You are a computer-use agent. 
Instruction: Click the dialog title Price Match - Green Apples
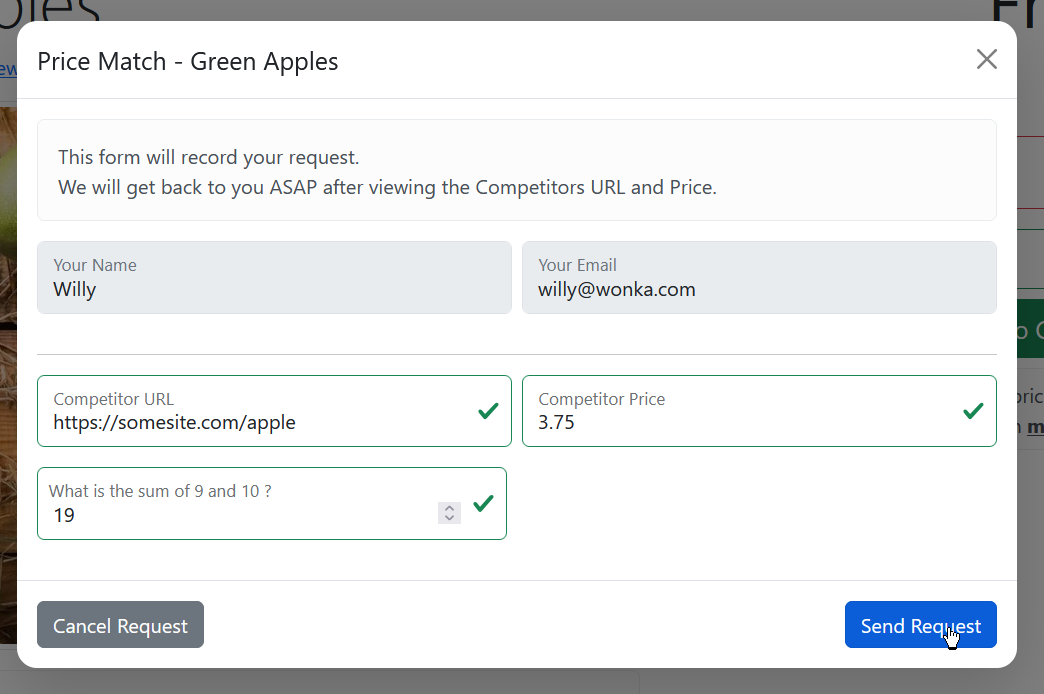tap(188, 61)
